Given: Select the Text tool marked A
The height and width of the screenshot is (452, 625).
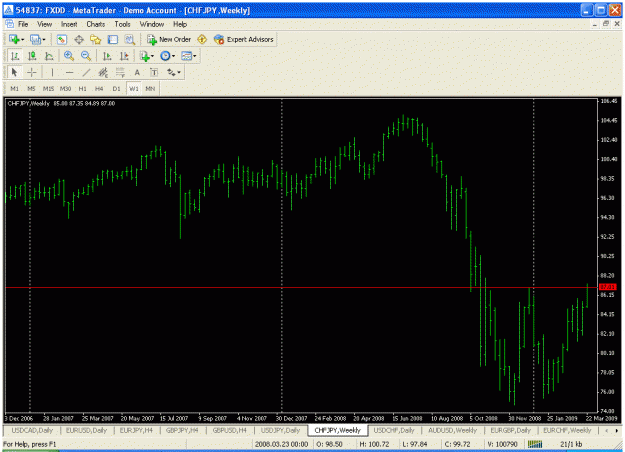Looking at the screenshot, I should pos(137,73).
